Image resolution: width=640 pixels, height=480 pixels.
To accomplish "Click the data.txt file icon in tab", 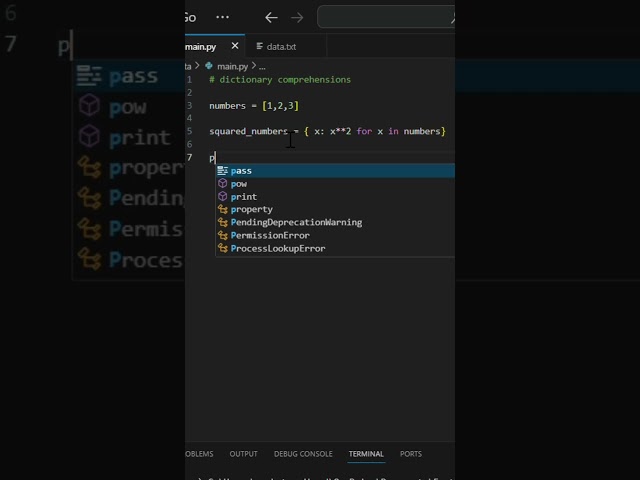I will [x=259, y=46].
